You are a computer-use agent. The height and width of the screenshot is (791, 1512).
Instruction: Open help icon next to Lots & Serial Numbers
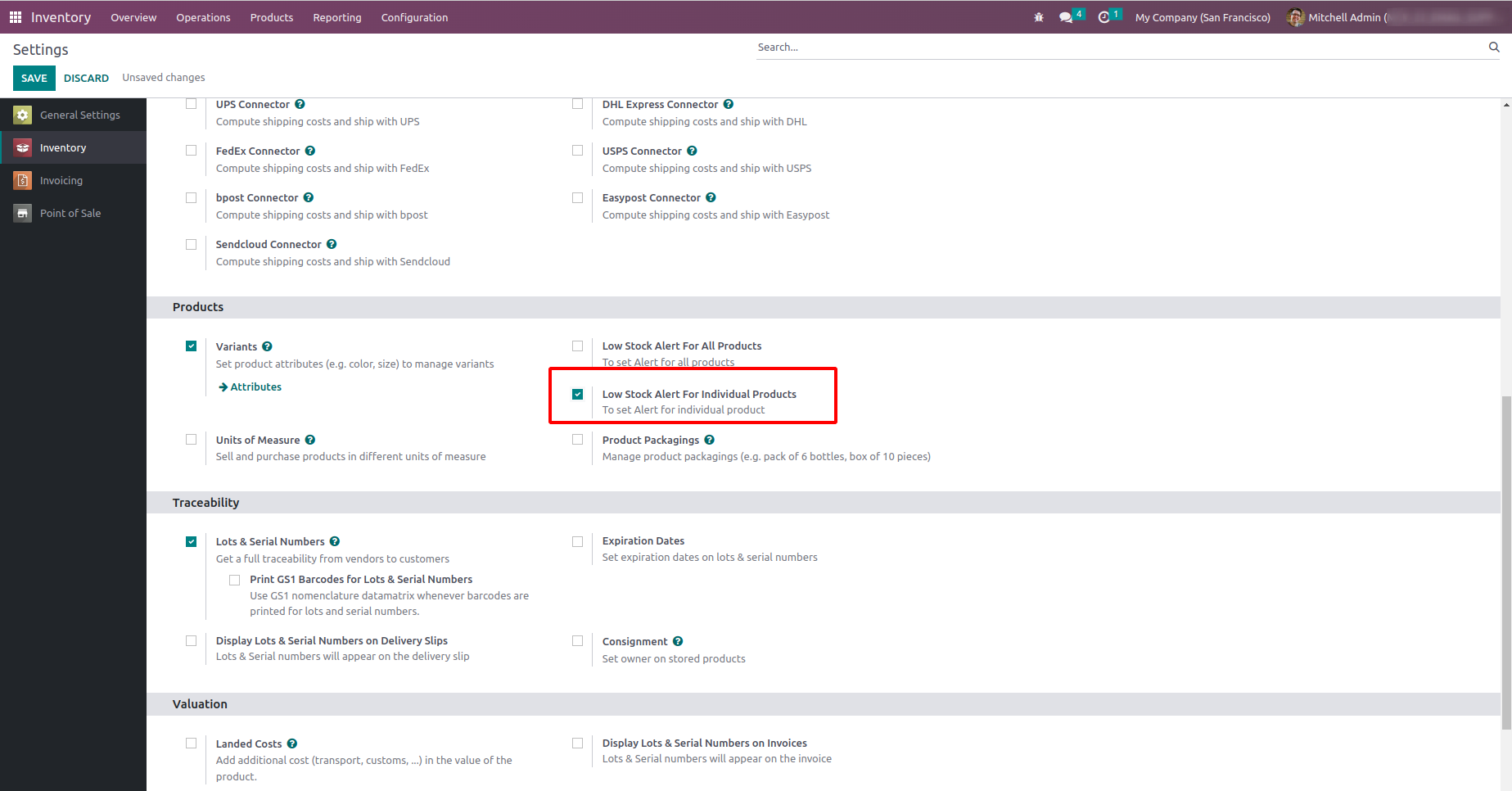point(335,542)
